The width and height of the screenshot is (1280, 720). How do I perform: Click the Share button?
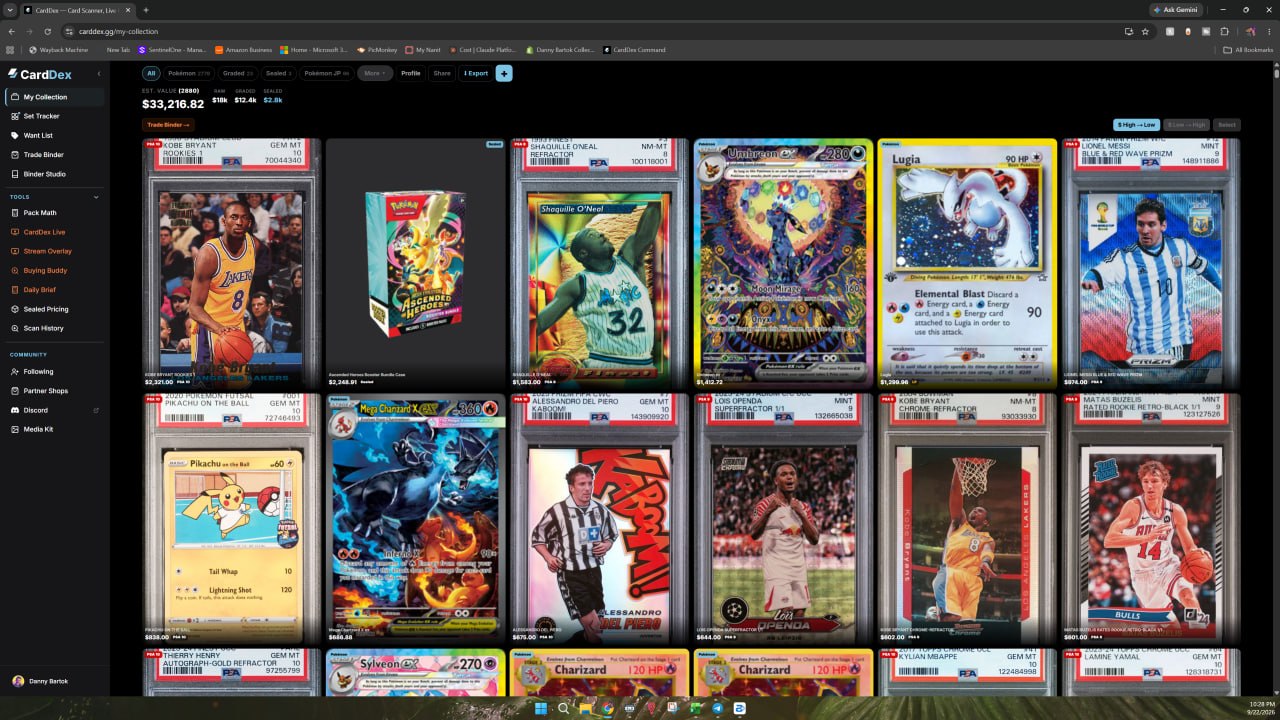click(442, 73)
